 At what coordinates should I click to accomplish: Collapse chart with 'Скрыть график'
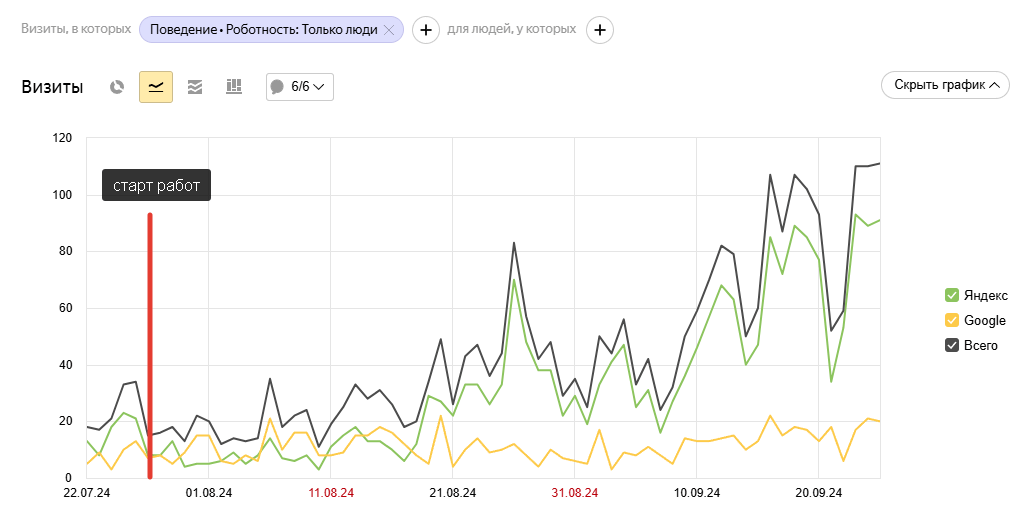945,85
